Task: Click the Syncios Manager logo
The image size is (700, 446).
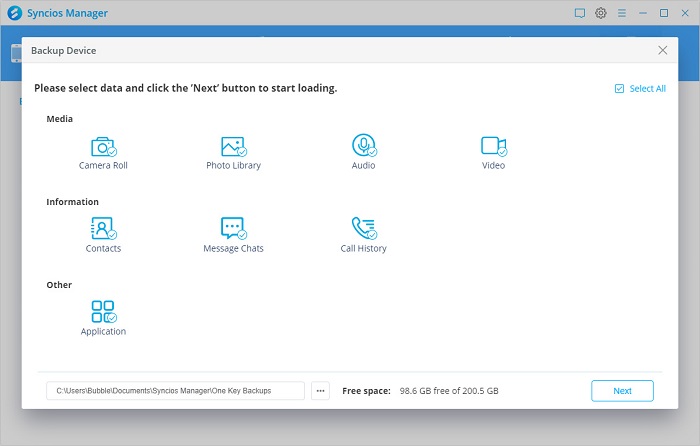Action: point(12,13)
